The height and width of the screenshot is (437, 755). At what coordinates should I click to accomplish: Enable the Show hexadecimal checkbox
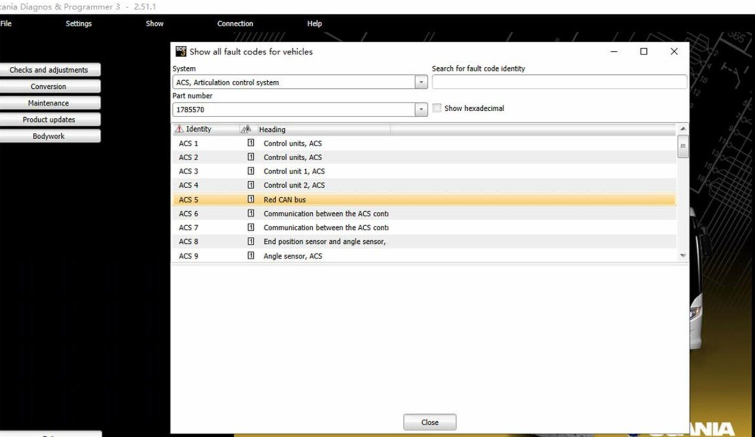(x=437, y=108)
